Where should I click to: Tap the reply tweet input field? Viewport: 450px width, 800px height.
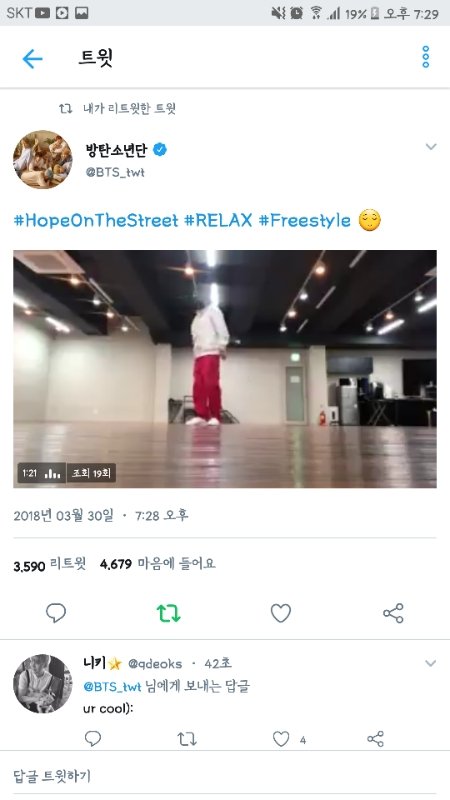pos(225,776)
